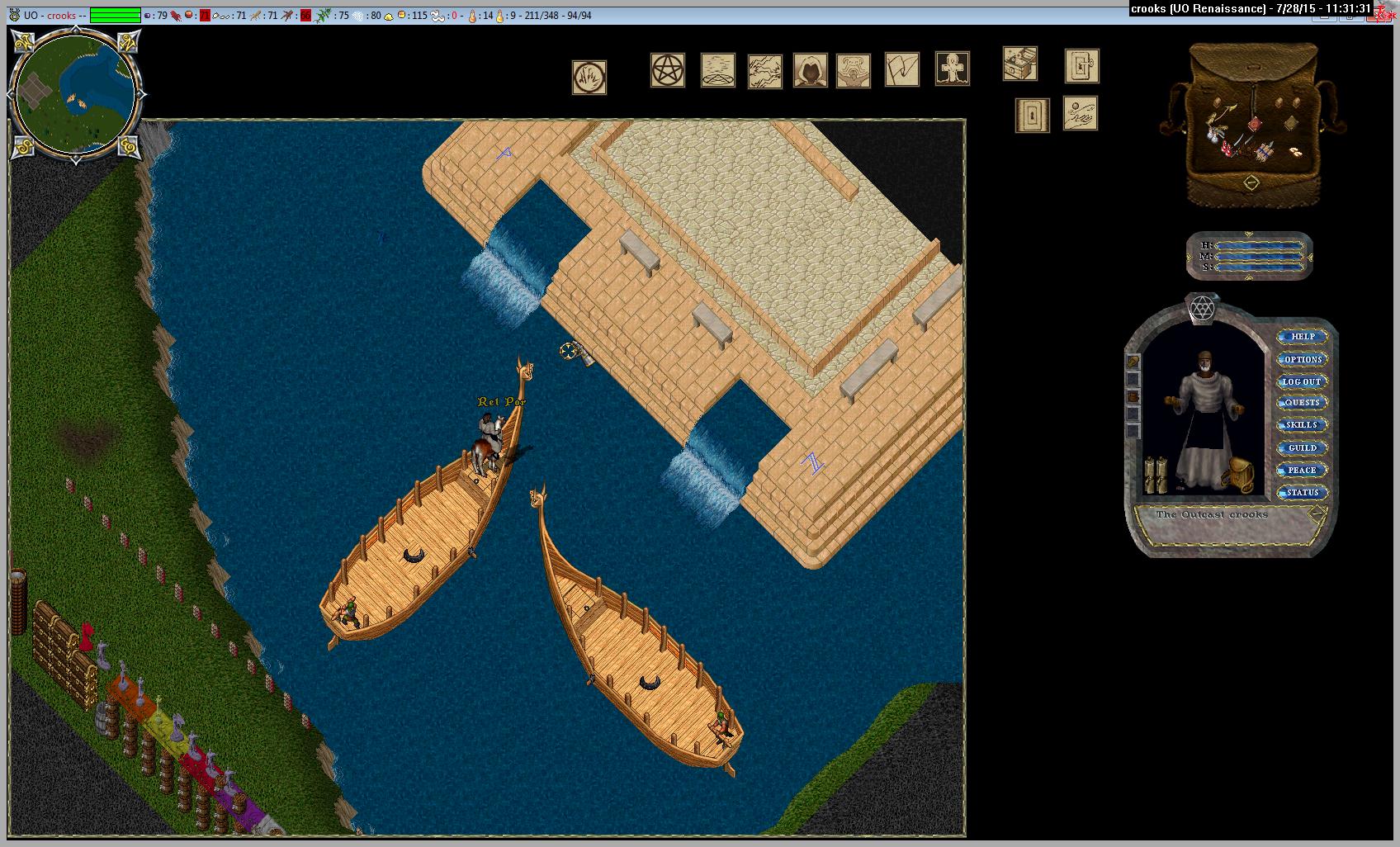Open the HELP menu
Image resolution: width=1400 pixels, height=847 pixels.
click(1303, 337)
